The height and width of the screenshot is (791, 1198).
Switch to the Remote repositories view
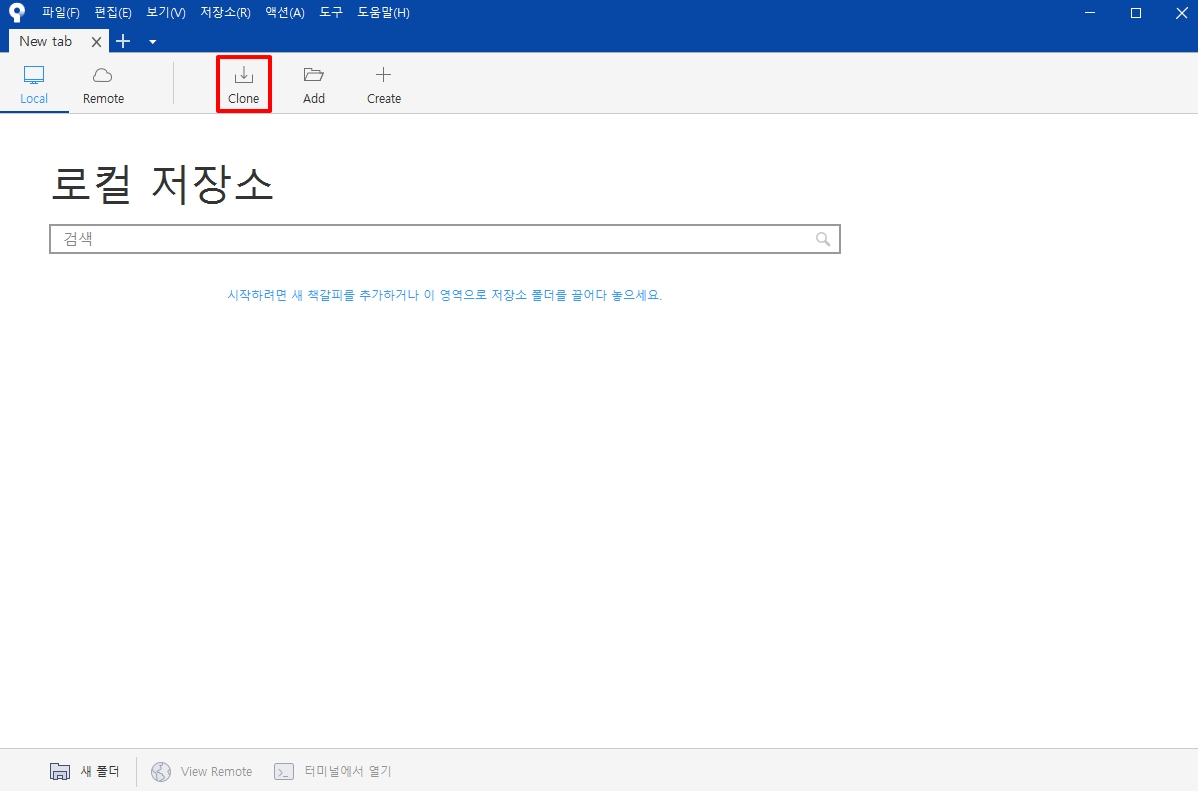103,84
